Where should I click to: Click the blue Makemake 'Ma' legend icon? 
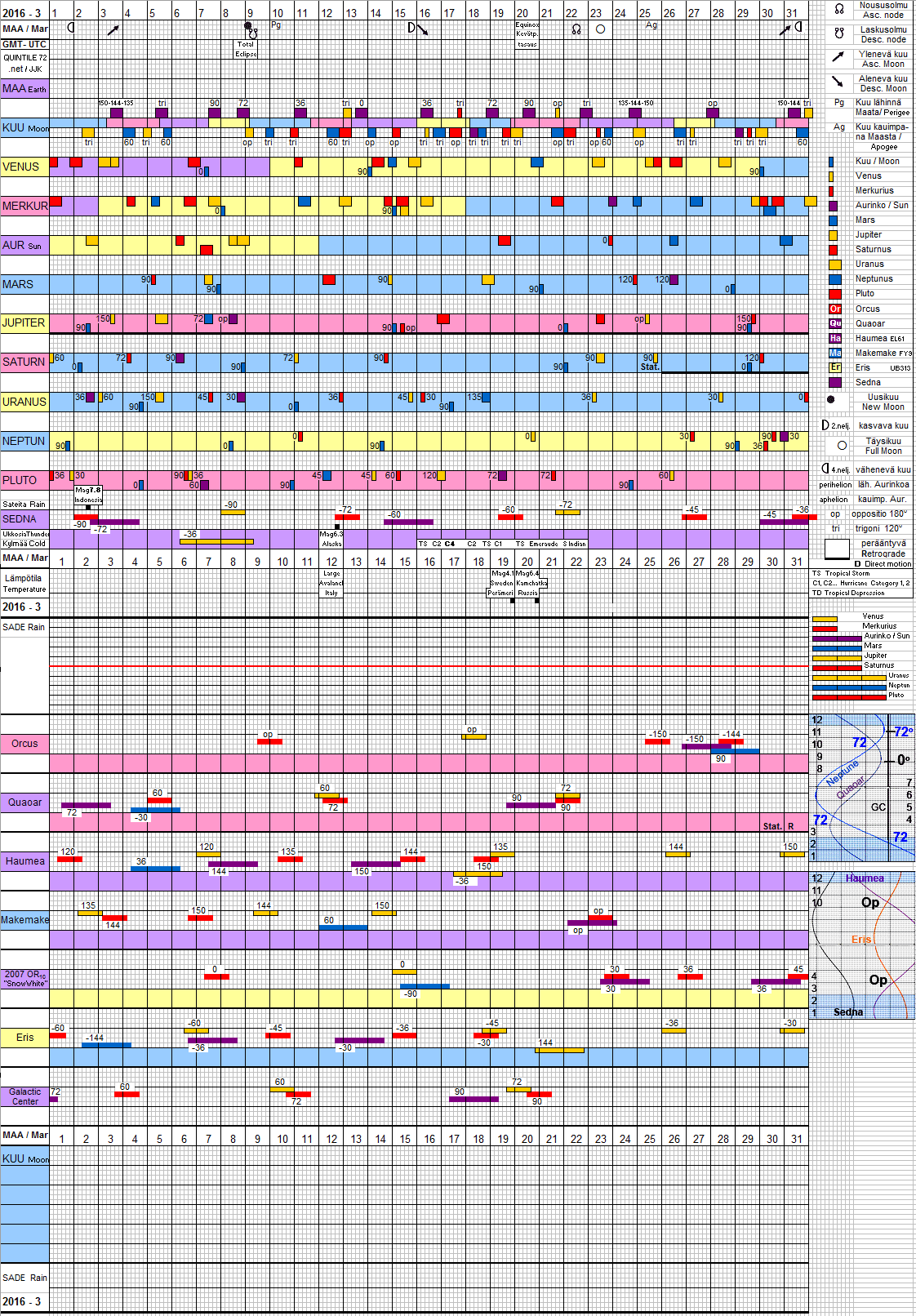(834, 353)
